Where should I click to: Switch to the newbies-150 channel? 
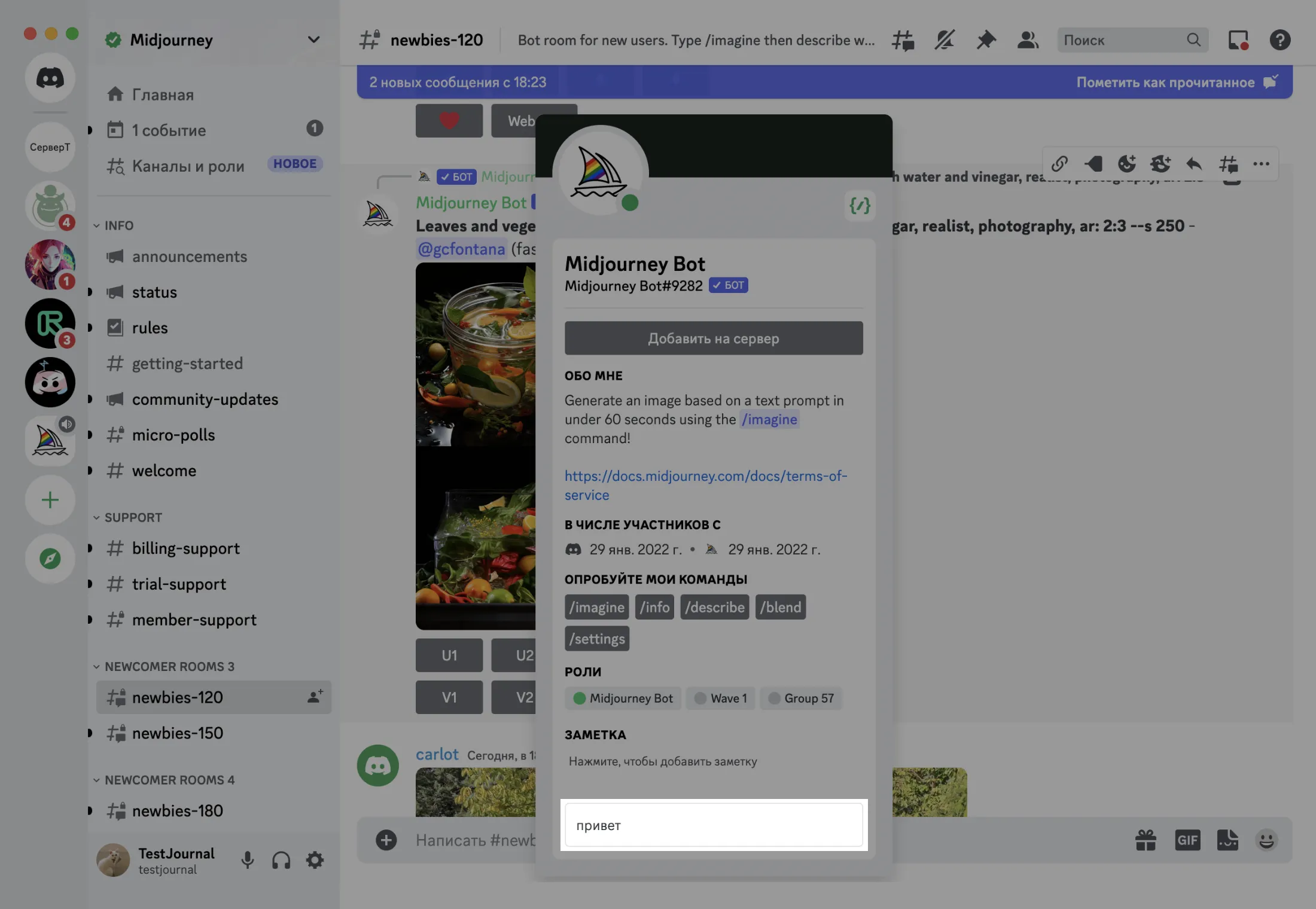coord(214,733)
